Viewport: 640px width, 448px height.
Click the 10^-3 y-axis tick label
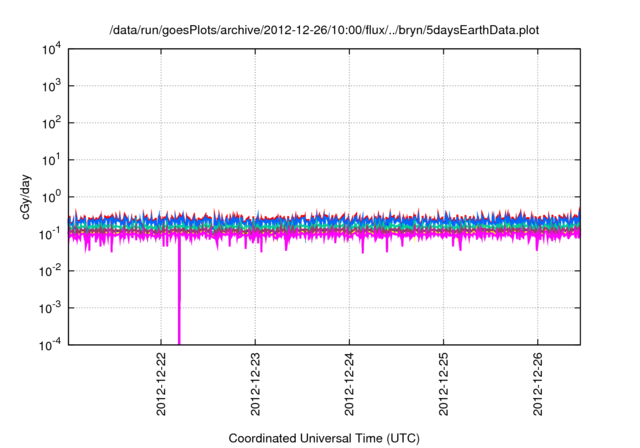click(x=50, y=308)
